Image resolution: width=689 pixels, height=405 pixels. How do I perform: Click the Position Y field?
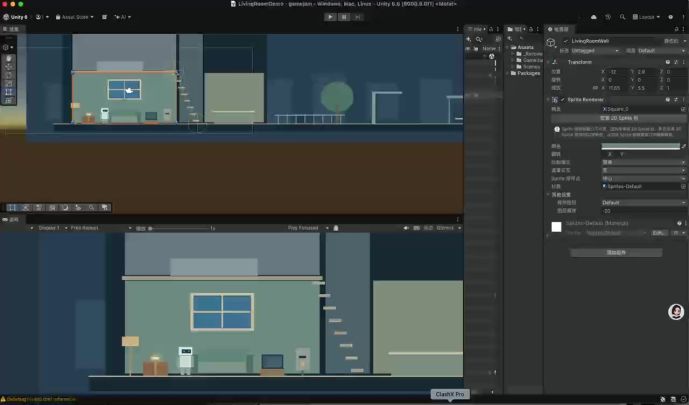647,71
